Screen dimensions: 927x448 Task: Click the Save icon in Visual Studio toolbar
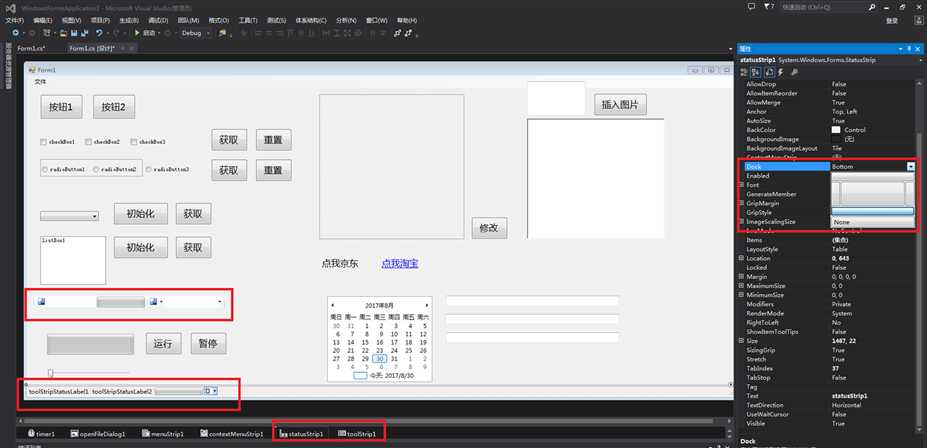(x=76, y=33)
